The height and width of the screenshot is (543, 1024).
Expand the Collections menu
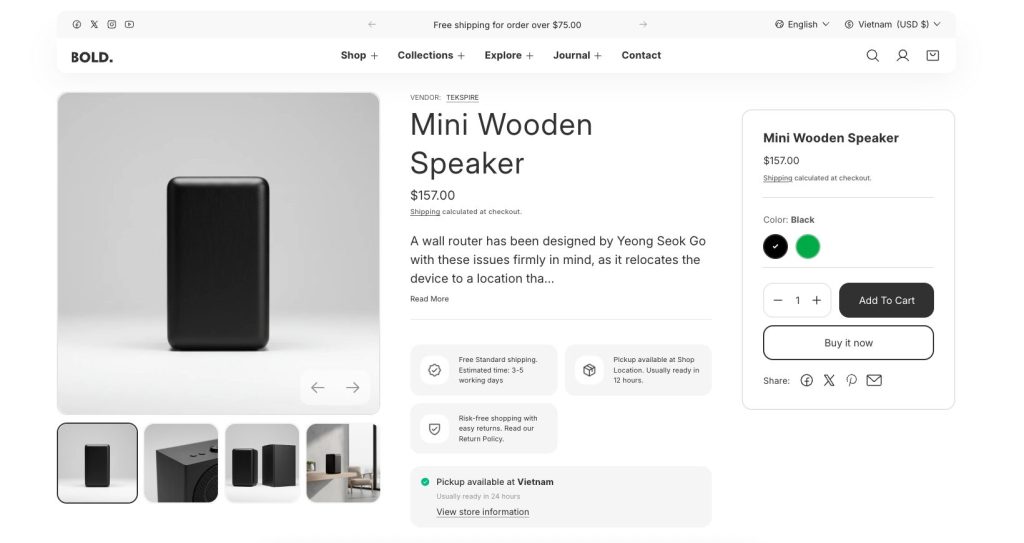click(431, 56)
